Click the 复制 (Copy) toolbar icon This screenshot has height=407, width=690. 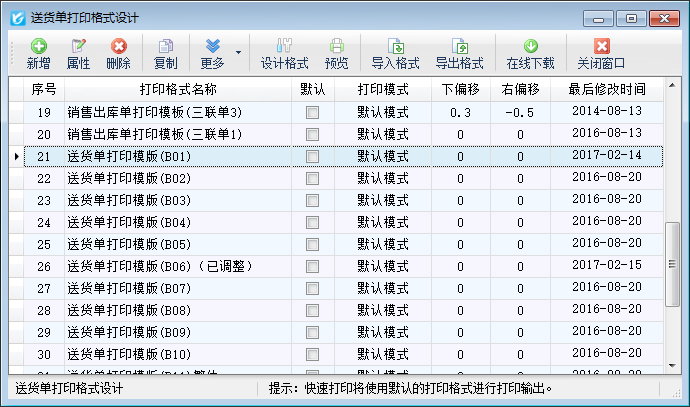click(166, 46)
